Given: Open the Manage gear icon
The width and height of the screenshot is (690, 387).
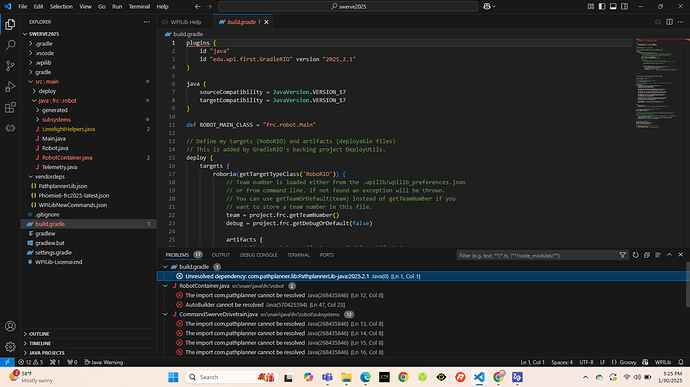Looking at the screenshot, I should [x=10, y=347].
